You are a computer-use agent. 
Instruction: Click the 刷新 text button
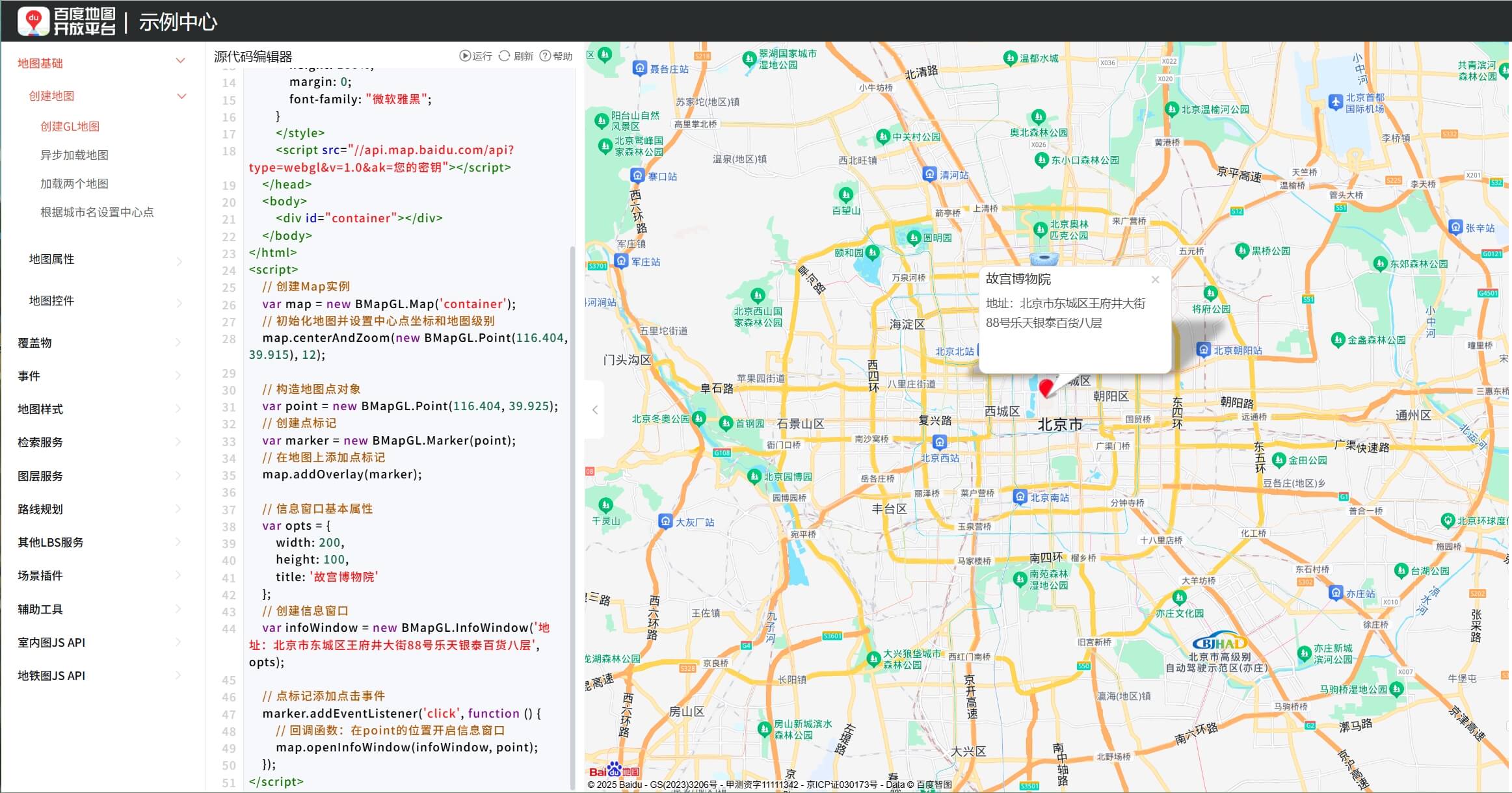[524, 57]
